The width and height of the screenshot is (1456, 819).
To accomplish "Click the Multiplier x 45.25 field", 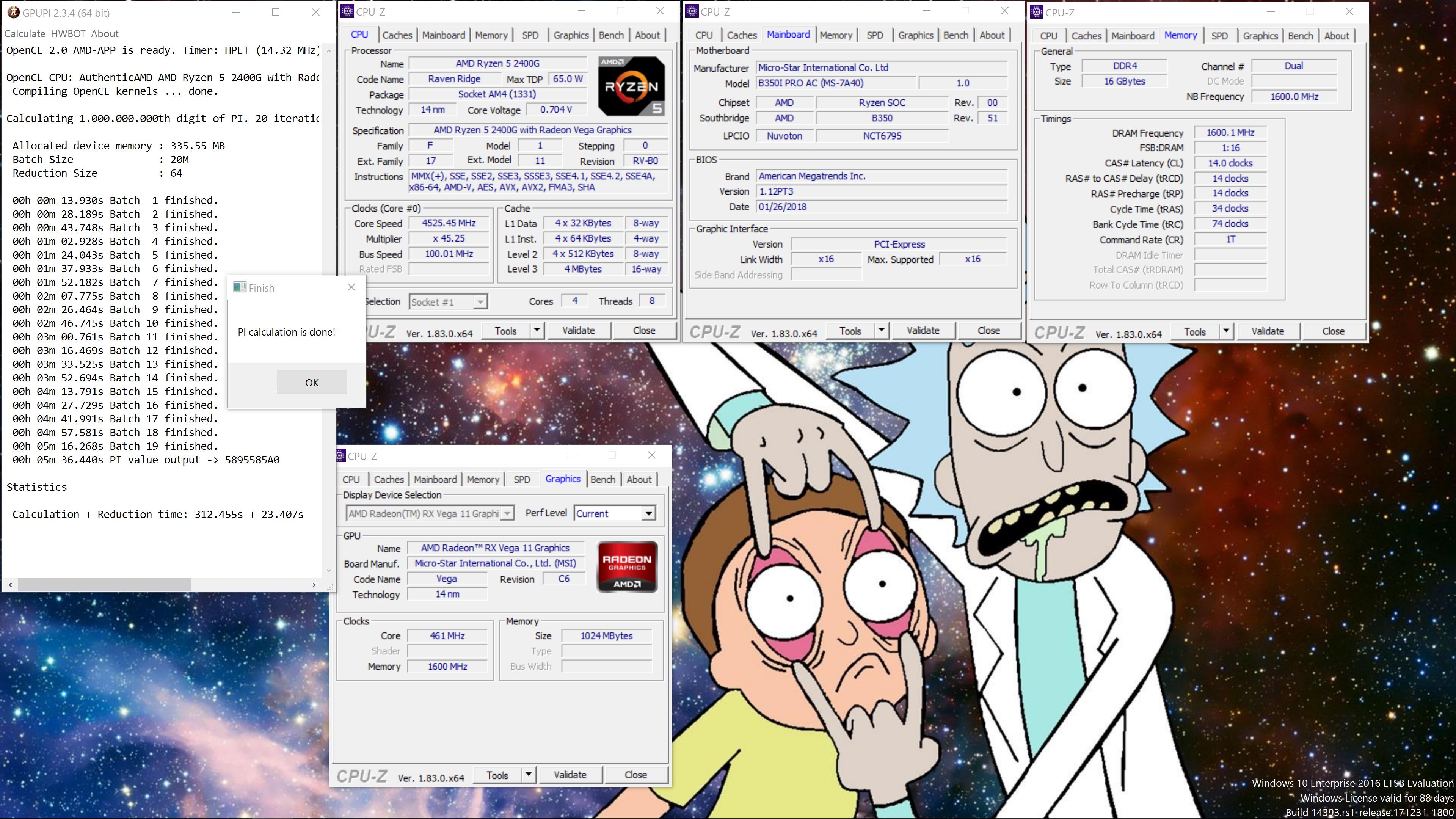I will 449,238.
